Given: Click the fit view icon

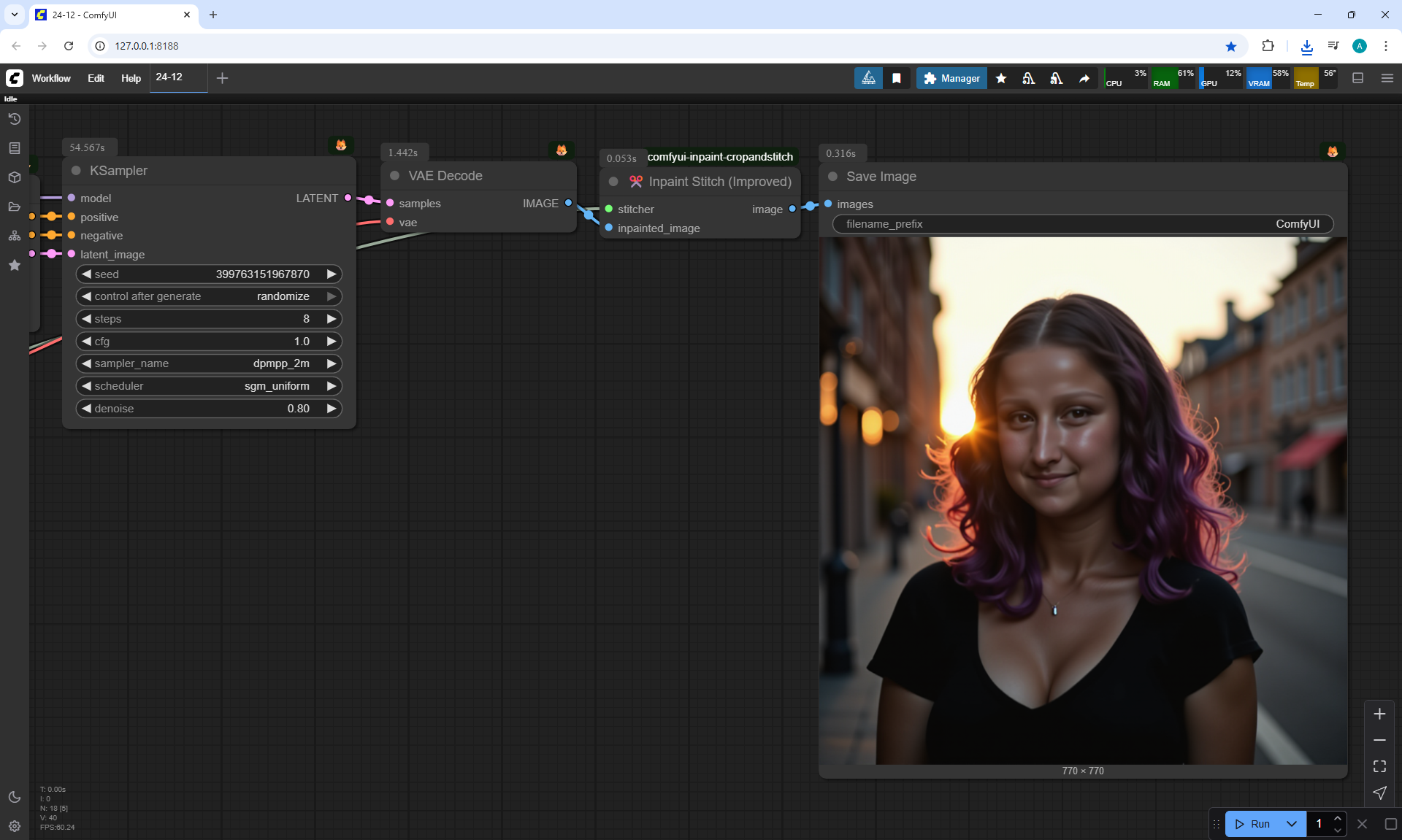Looking at the screenshot, I should [x=1379, y=766].
